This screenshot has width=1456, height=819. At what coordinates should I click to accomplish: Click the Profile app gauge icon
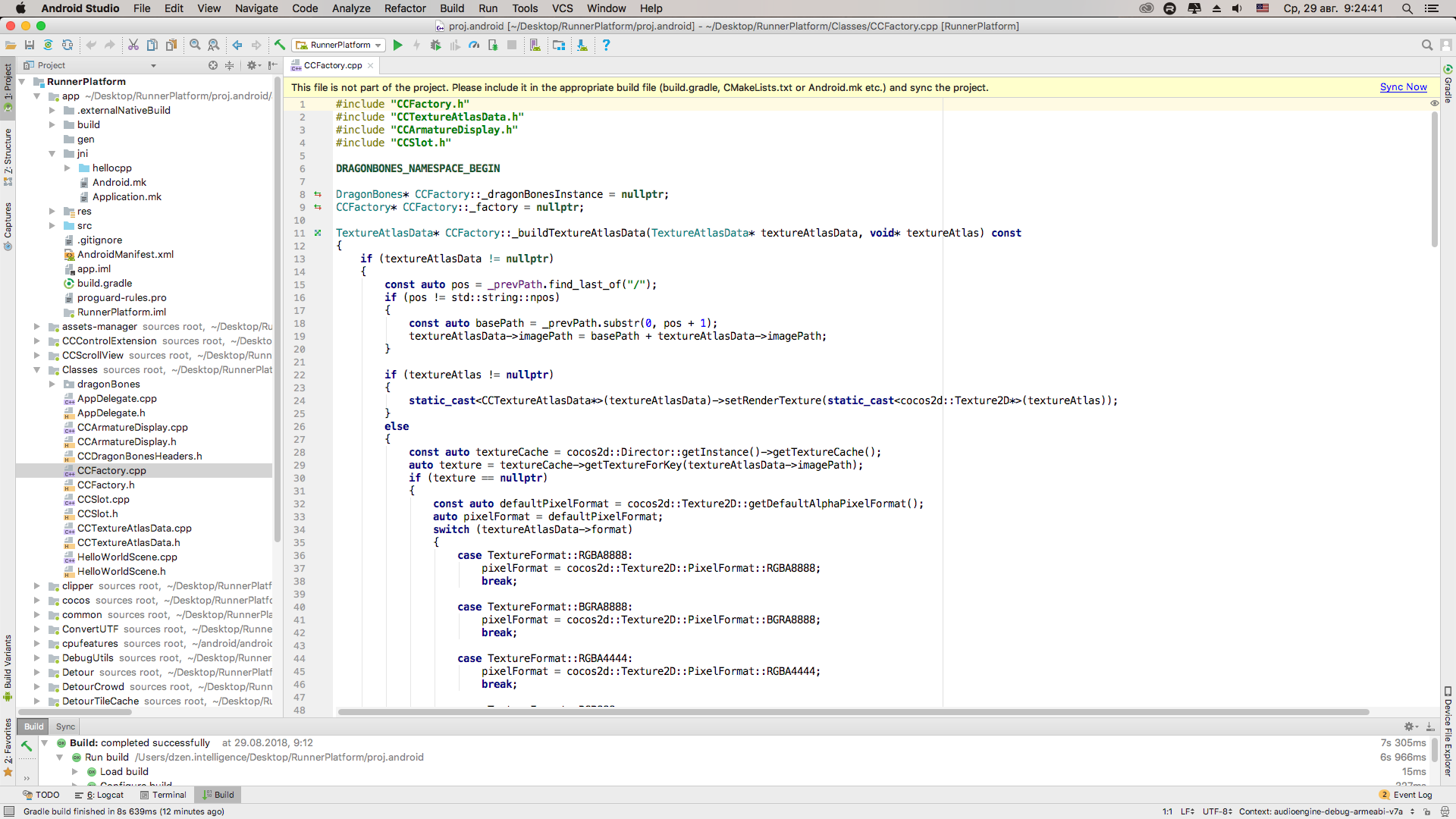pyautogui.click(x=474, y=45)
